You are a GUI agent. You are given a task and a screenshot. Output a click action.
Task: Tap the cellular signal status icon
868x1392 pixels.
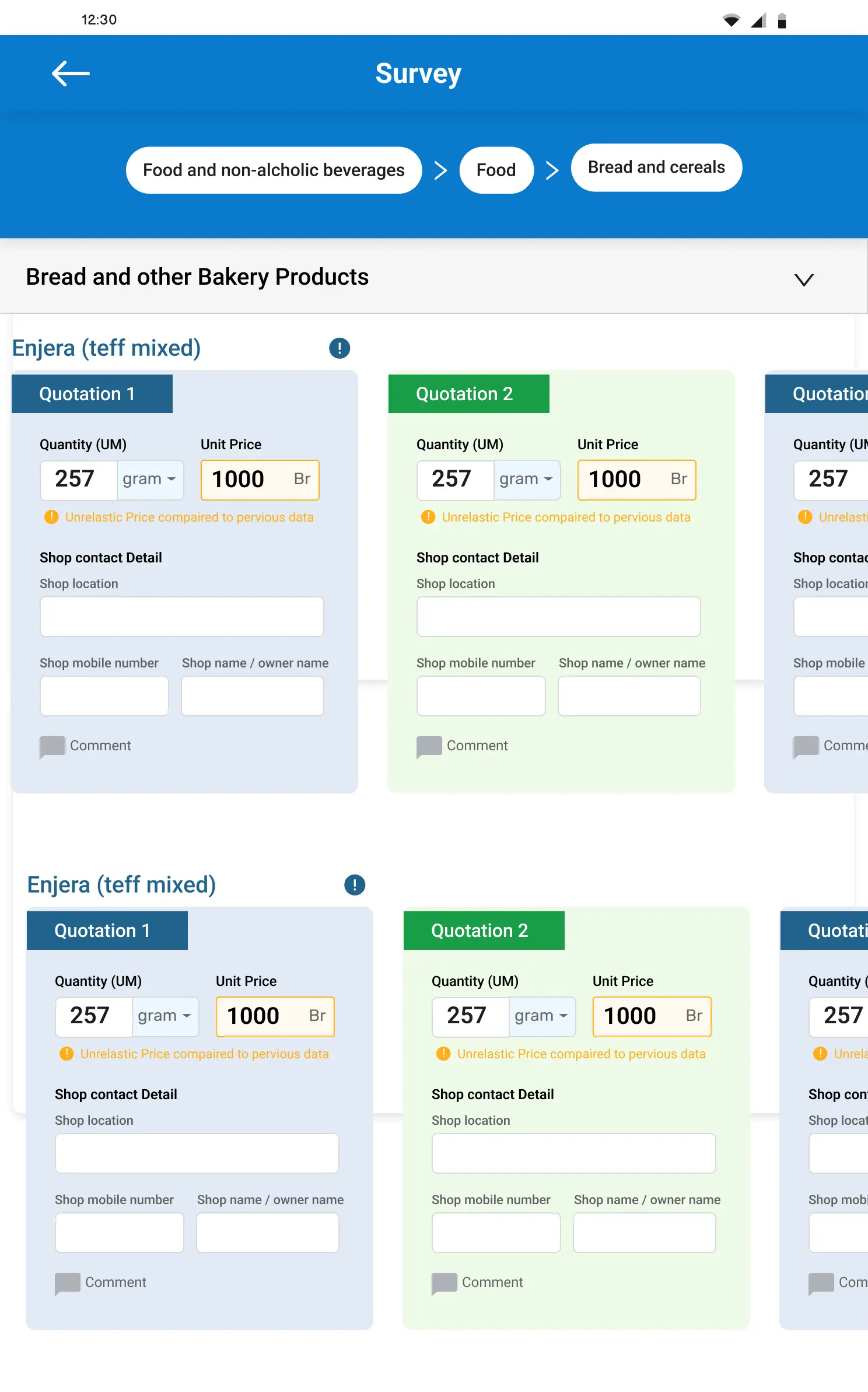click(758, 20)
